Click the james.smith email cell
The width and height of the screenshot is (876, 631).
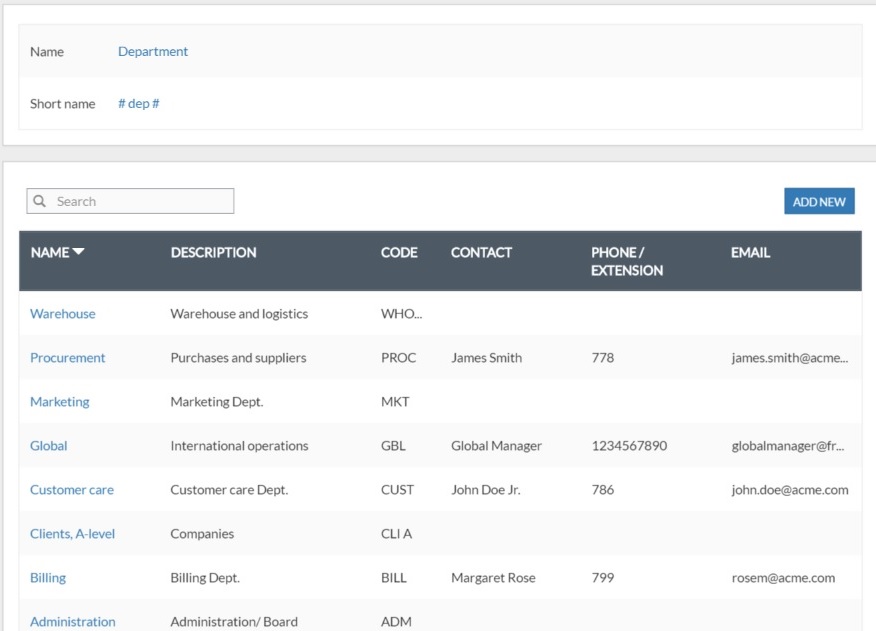click(x=789, y=358)
